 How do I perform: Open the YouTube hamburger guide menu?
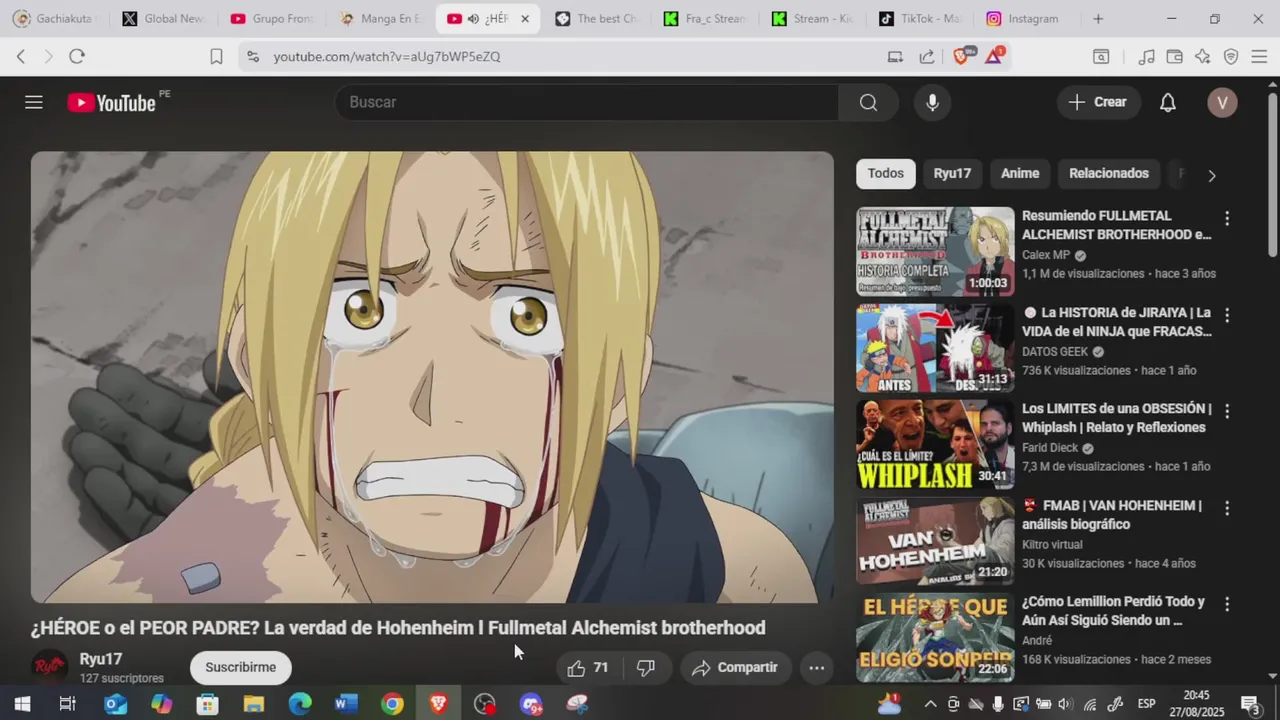tap(34, 102)
